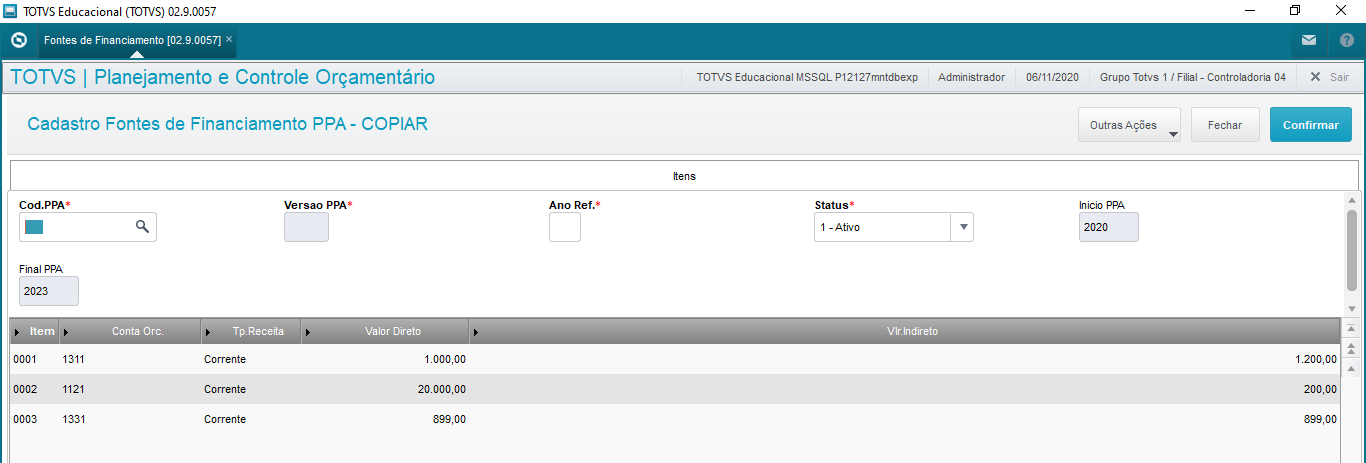
Task: Click the Sair X icon
Action: pos(1315,77)
